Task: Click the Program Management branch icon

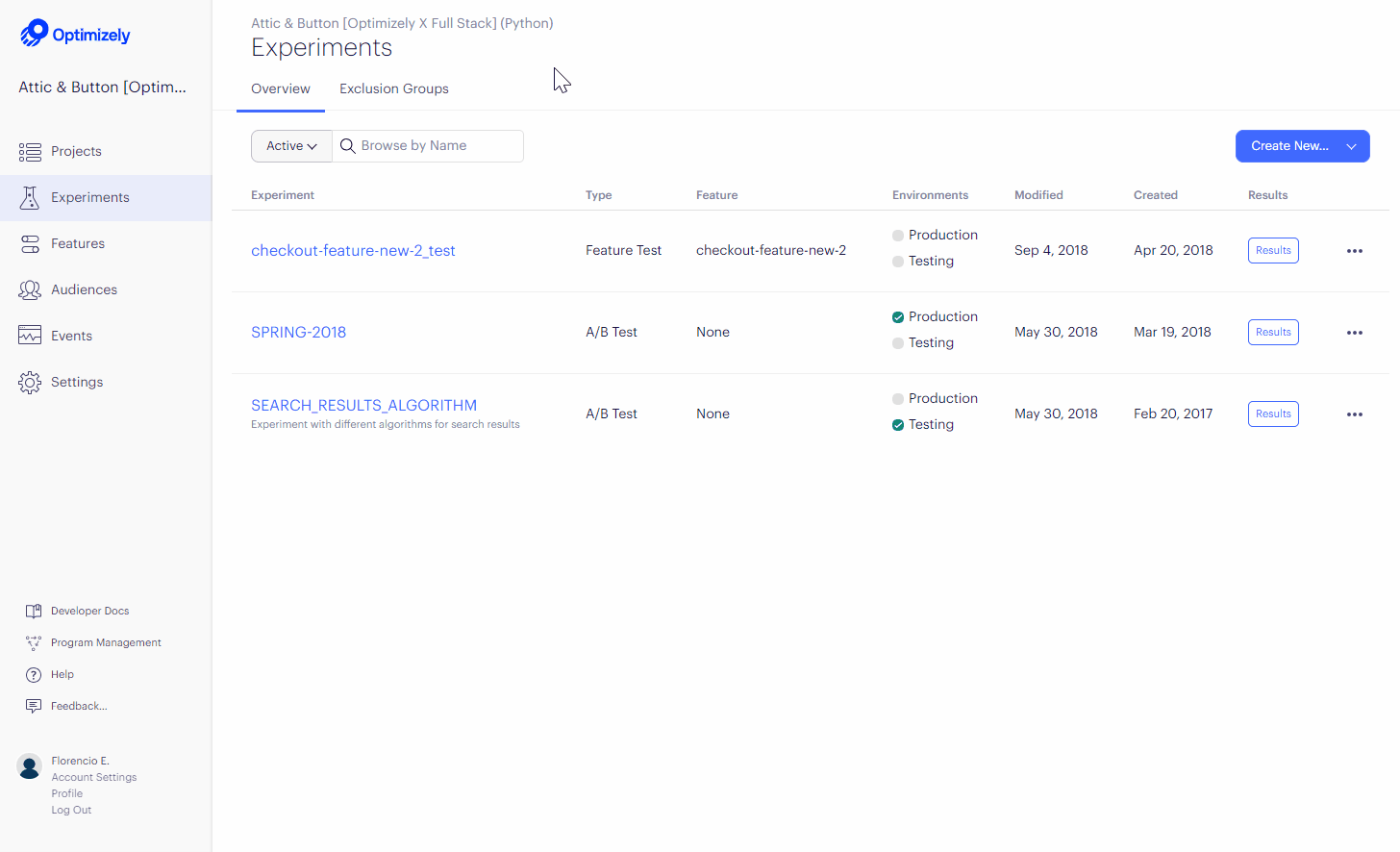Action: pos(32,641)
